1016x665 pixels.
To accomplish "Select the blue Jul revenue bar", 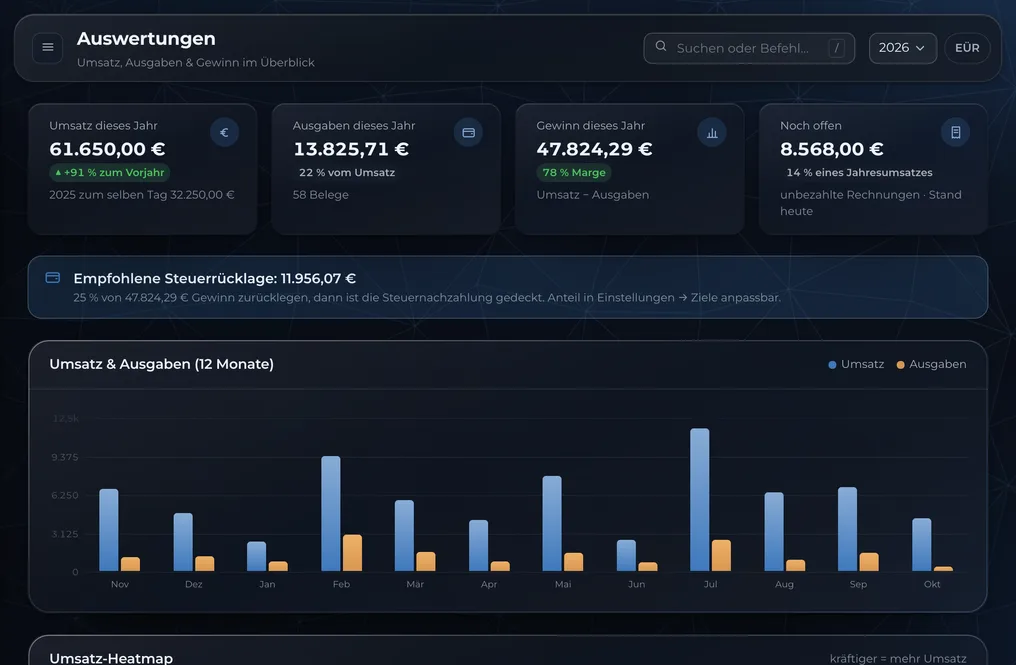I will click(x=700, y=500).
